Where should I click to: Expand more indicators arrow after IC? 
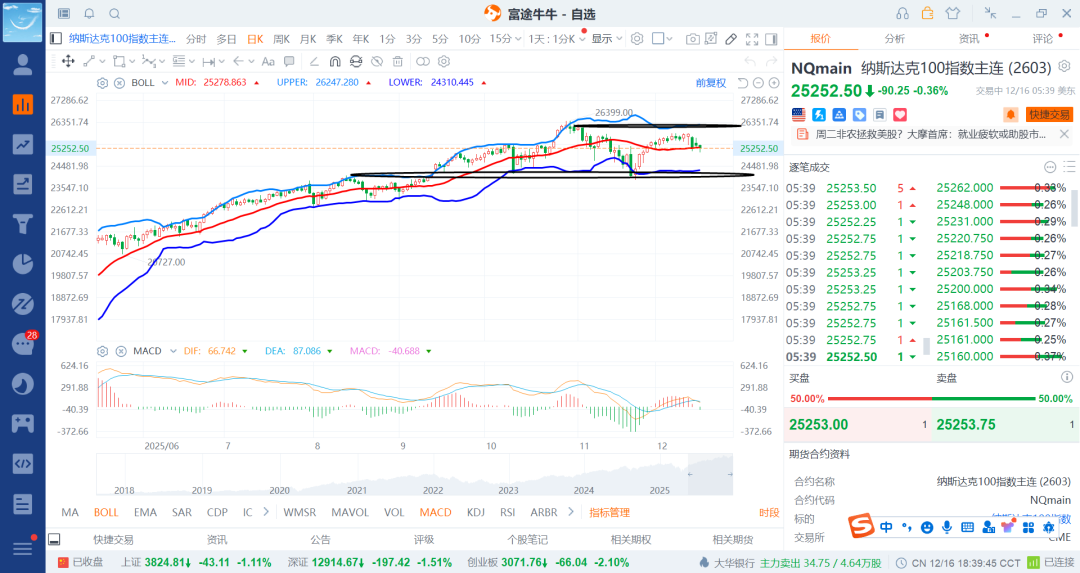[266, 512]
